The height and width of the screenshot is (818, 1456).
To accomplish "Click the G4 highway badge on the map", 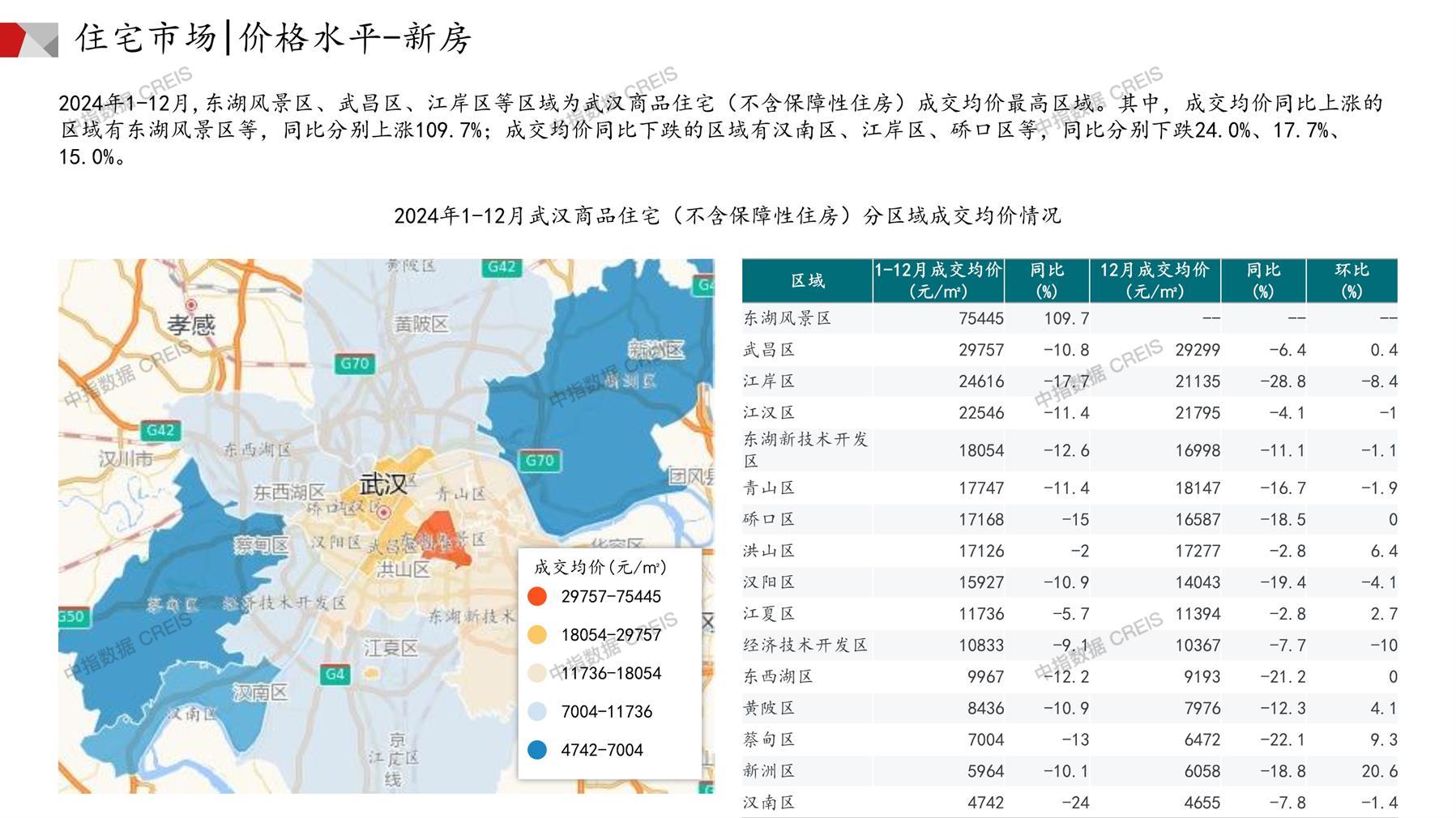I will (334, 674).
